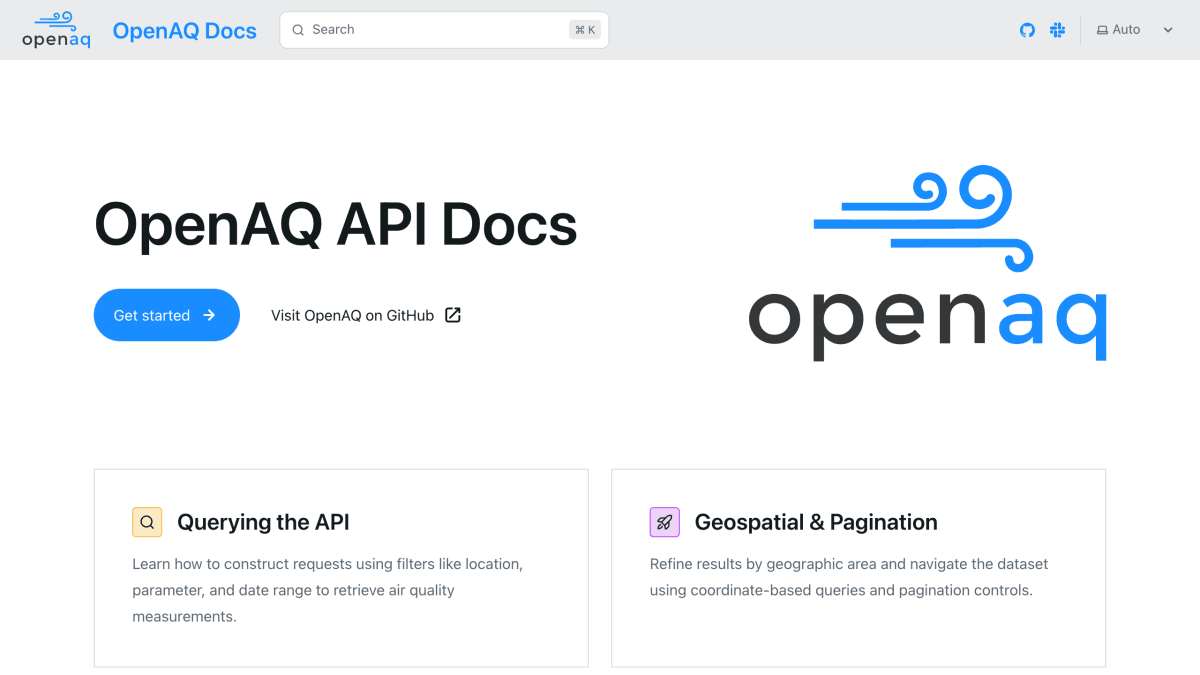
Task: Click the laptop icon beside Auto
Action: (1102, 30)
